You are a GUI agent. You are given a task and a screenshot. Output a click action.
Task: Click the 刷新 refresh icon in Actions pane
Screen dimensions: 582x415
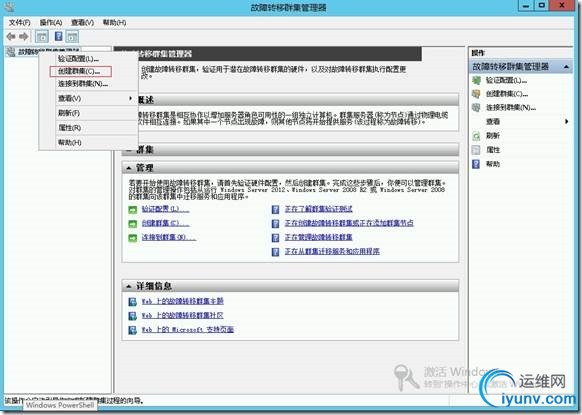[x=476, y=136]
